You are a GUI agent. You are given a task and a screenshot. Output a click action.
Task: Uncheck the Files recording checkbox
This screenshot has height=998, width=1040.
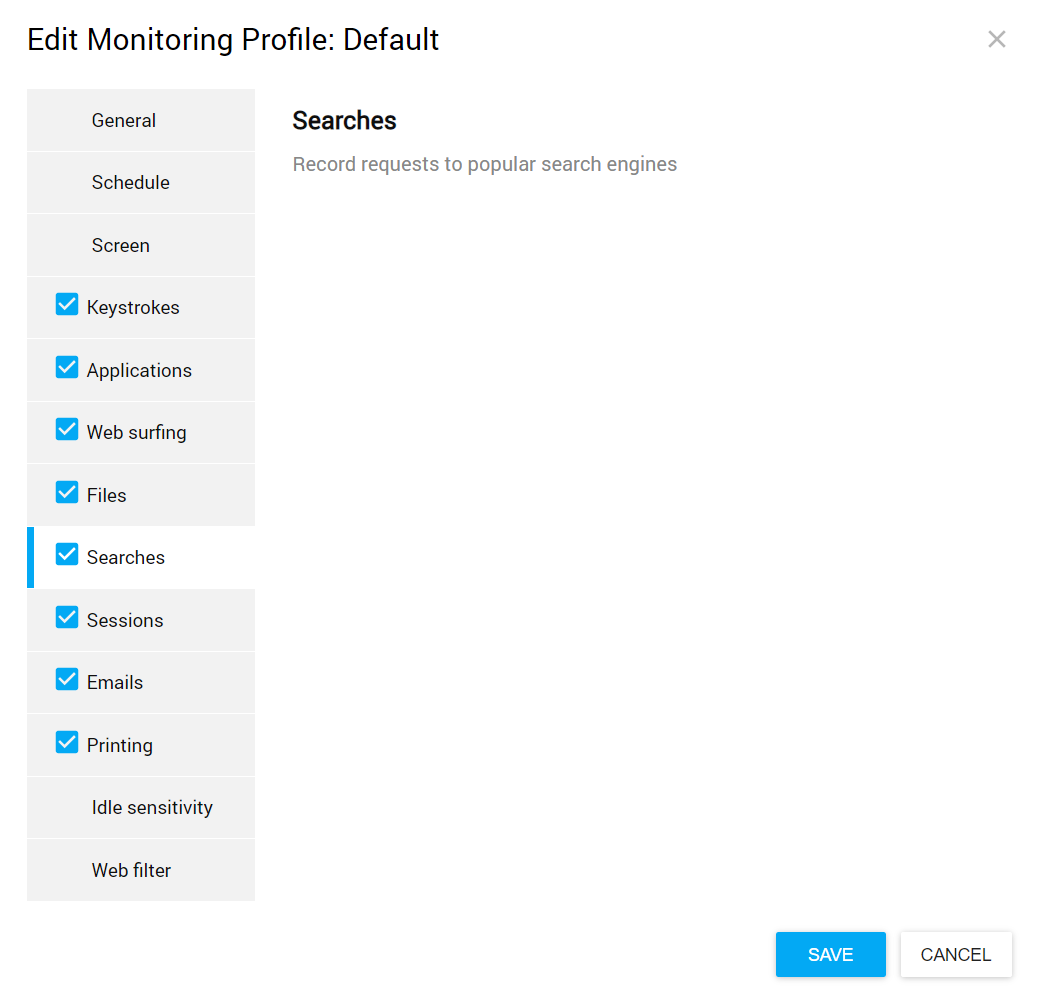tap(67, 493)
